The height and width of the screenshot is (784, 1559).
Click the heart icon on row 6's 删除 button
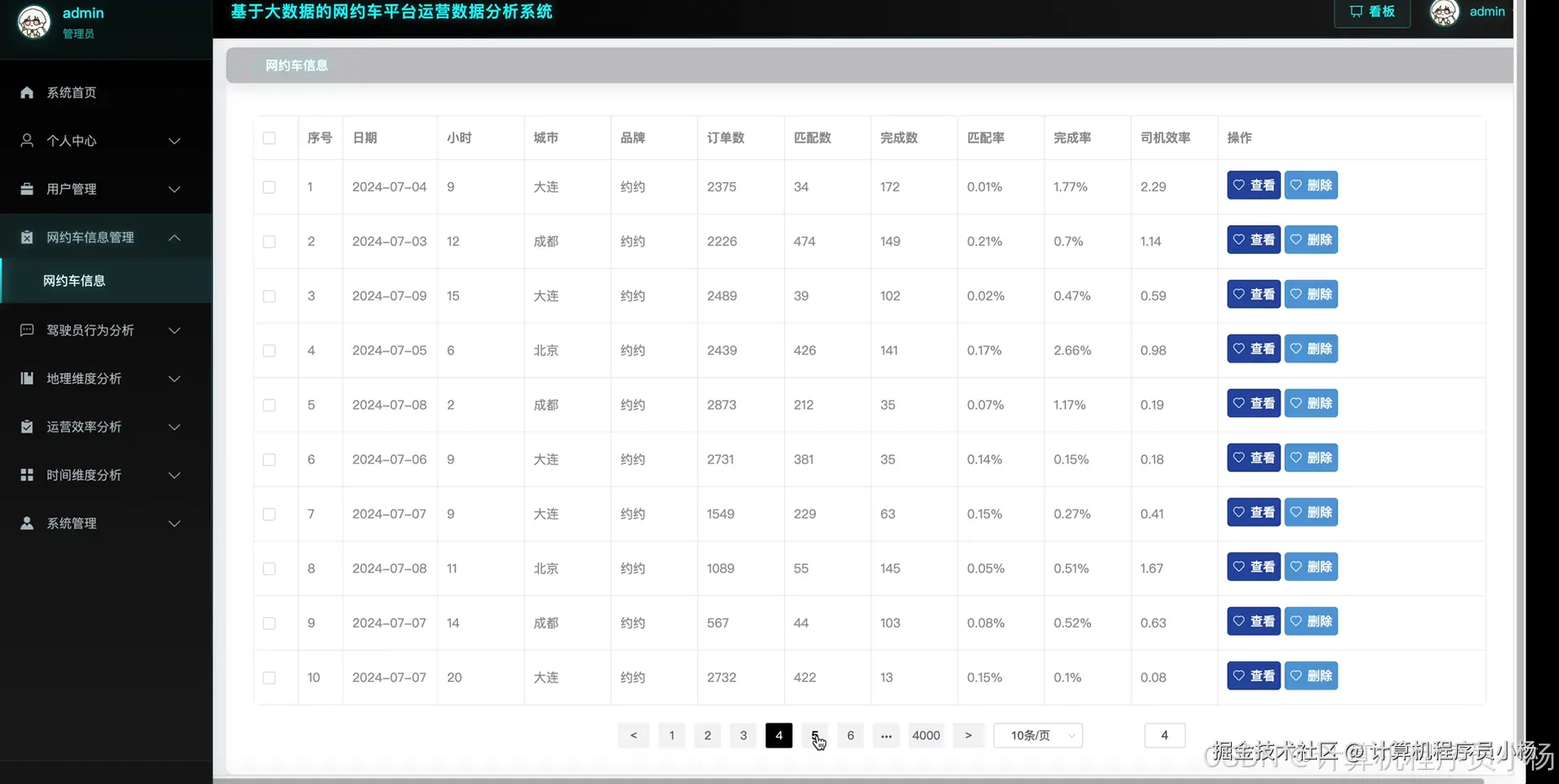tap(1296, 457)
